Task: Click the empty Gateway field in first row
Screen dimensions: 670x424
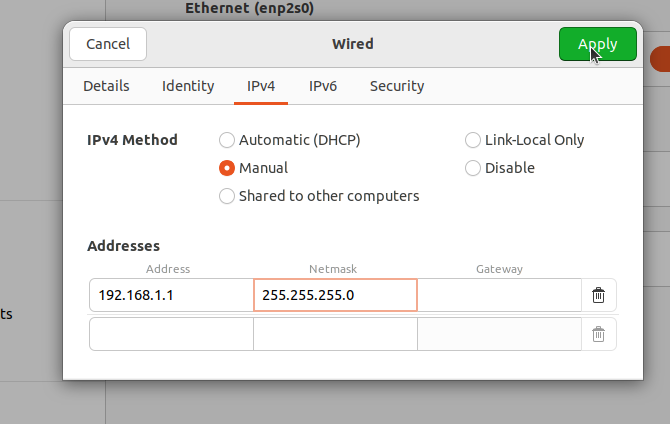Action: (499, 295)
